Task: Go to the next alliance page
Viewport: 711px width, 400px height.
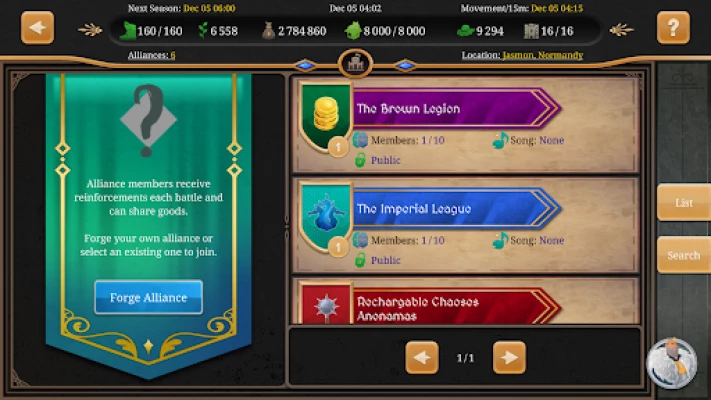Action: click(x=509, y=358)
